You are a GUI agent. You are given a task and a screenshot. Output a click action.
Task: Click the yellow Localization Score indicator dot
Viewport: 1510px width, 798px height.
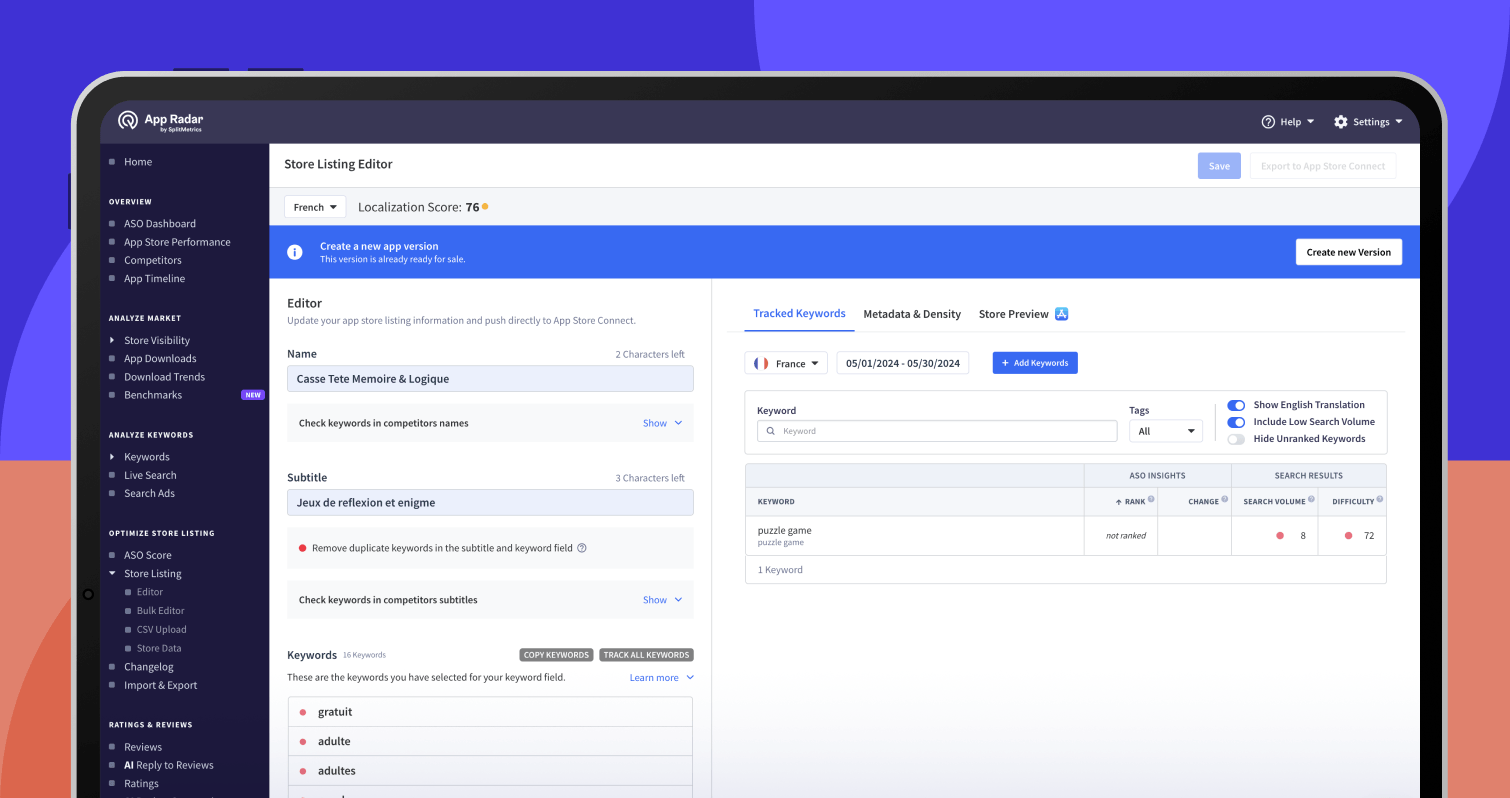[x=485, y=207]
